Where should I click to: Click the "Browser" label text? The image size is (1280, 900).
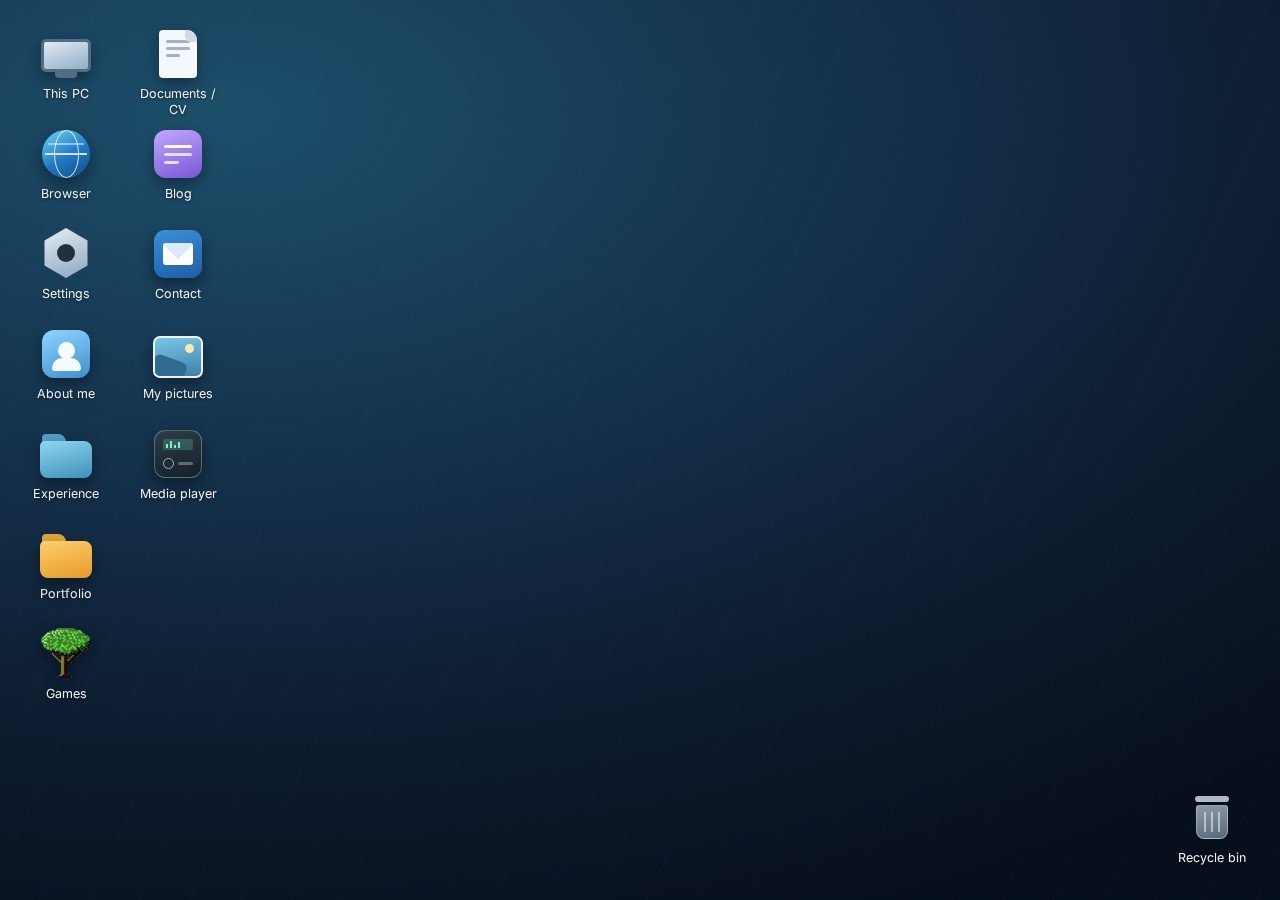[66, 194]
